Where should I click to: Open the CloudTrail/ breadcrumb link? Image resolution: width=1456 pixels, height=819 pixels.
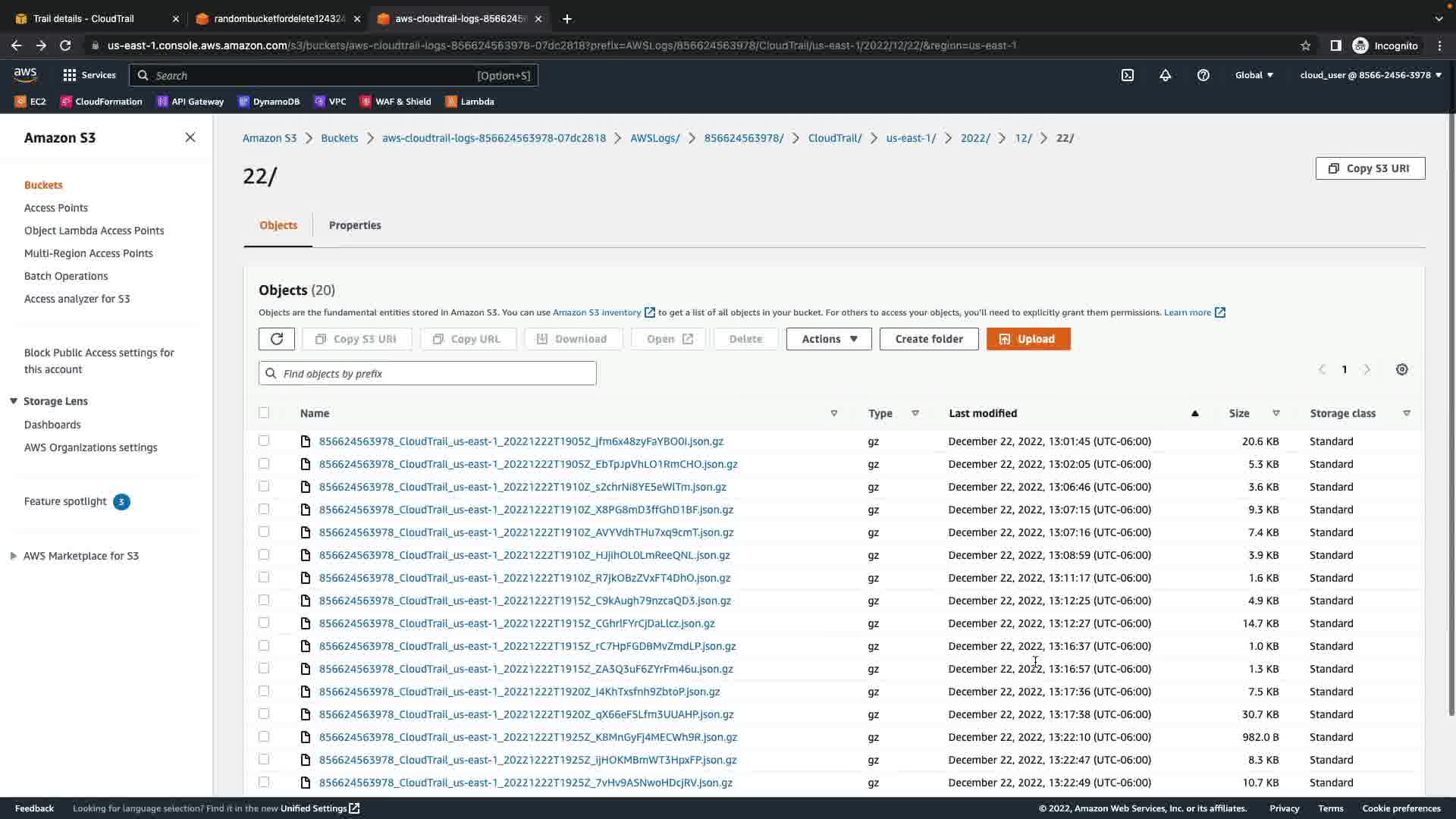[x=834, y=138]
